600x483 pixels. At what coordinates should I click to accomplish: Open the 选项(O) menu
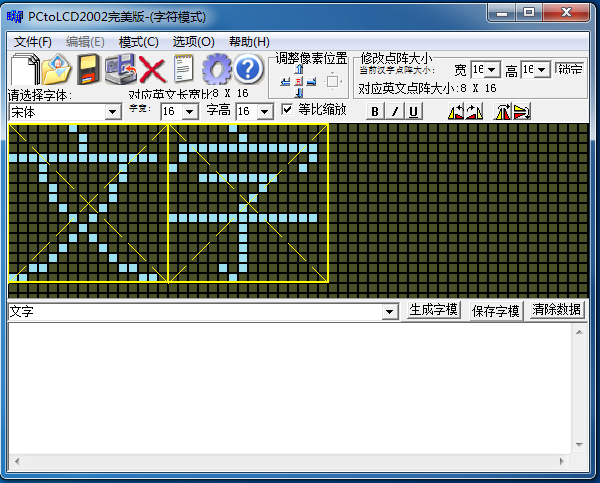pyautogui.click(x=193, y=42)
